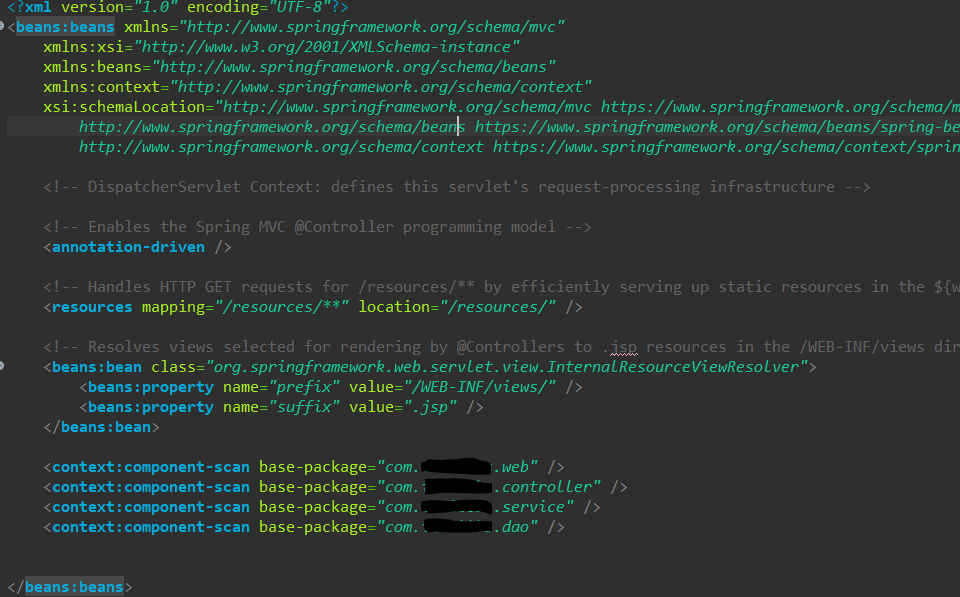Collapse the beans:beans root element fold marker
Viewport: 960px width, 597px height.
[x=5, y=27]
